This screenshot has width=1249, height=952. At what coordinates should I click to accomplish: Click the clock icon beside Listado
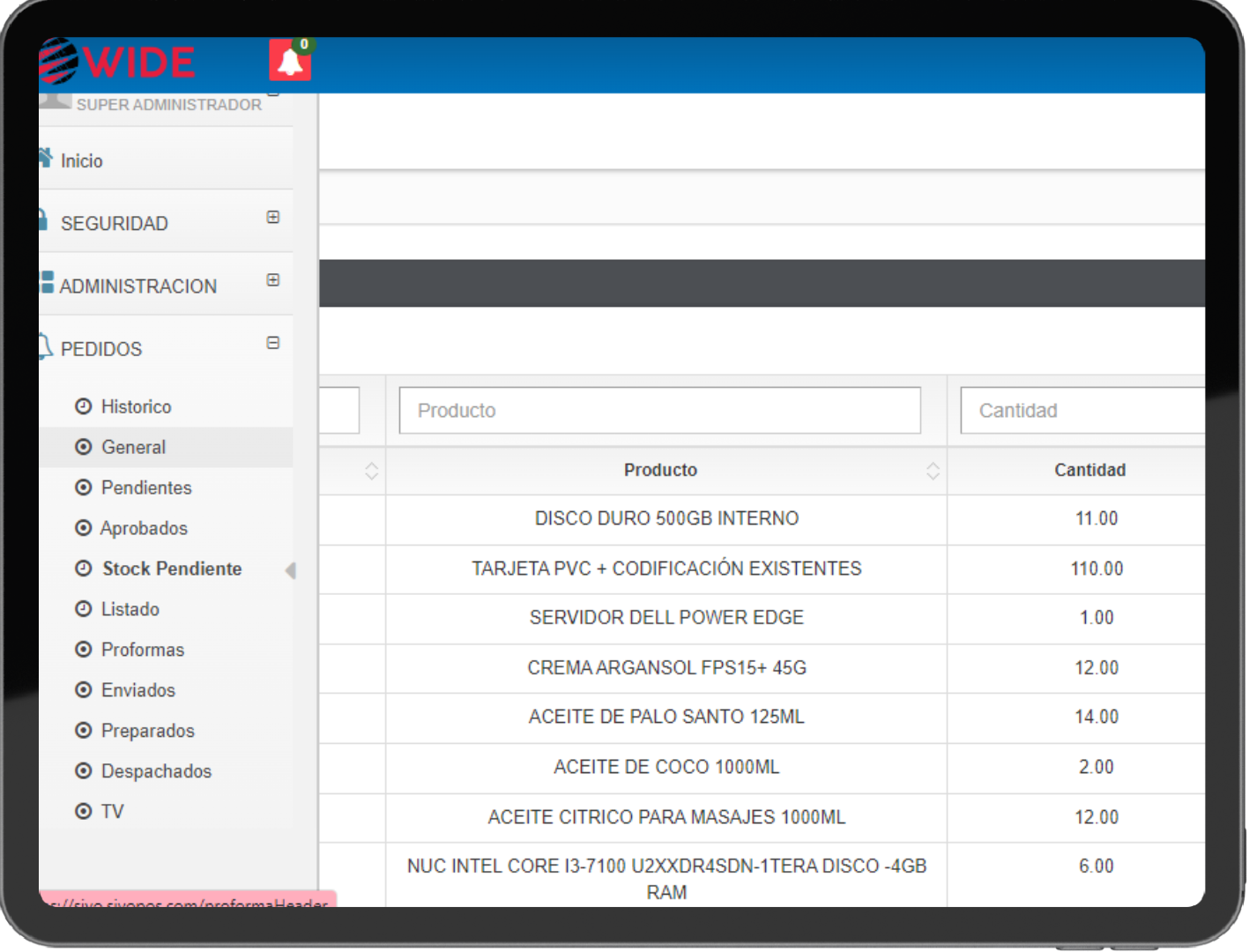pos(84,609)
